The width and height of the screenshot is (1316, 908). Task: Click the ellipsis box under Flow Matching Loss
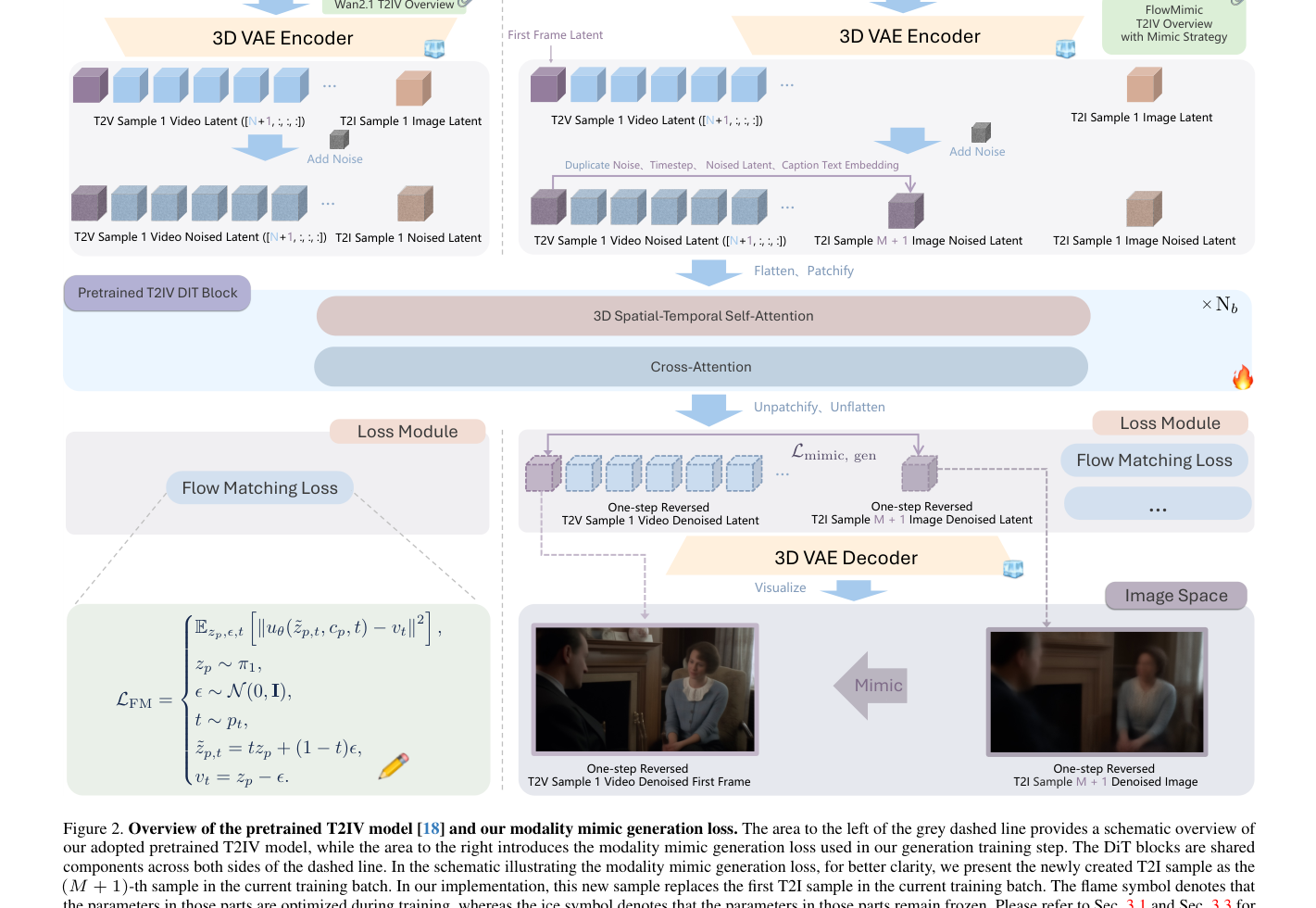pyautogui.click(x=1158, y=504)
